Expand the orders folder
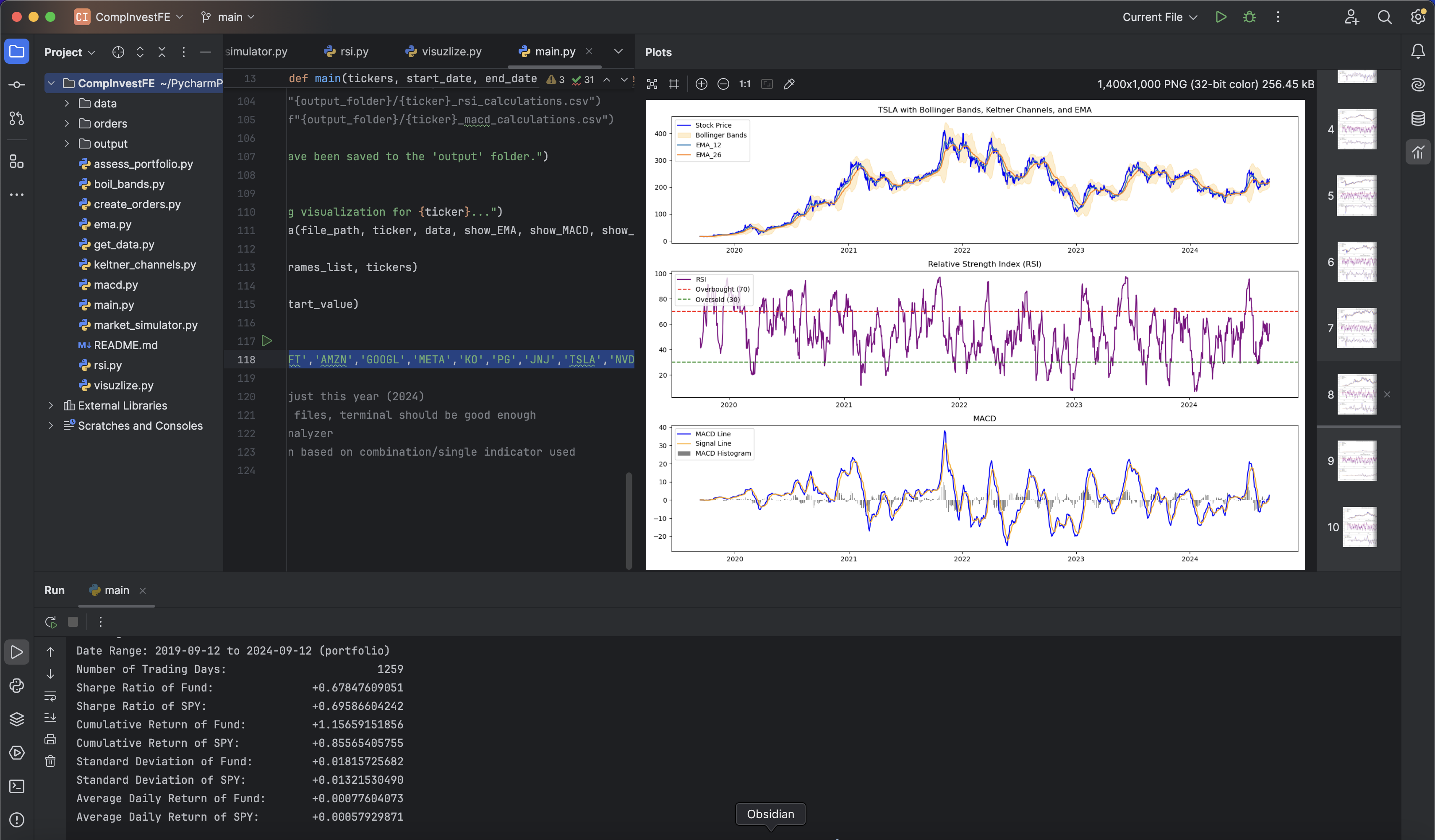 [67, 124]
